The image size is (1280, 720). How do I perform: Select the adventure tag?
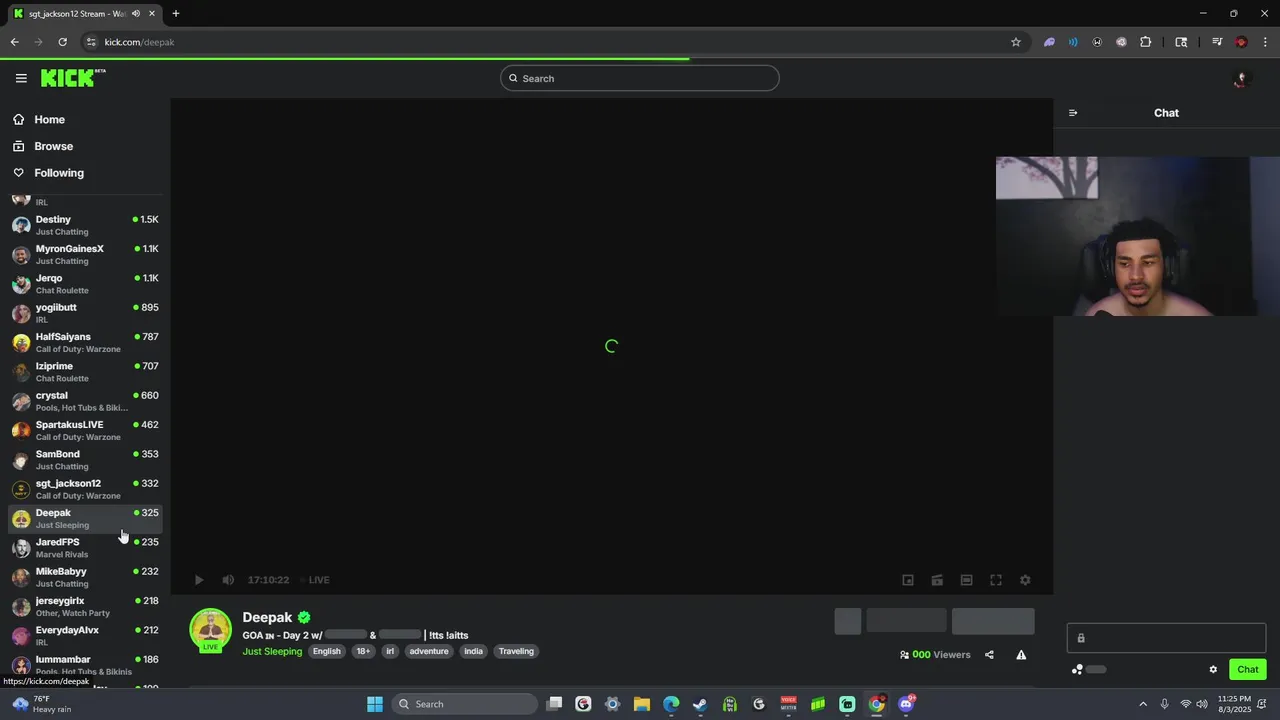coord(429,651)
